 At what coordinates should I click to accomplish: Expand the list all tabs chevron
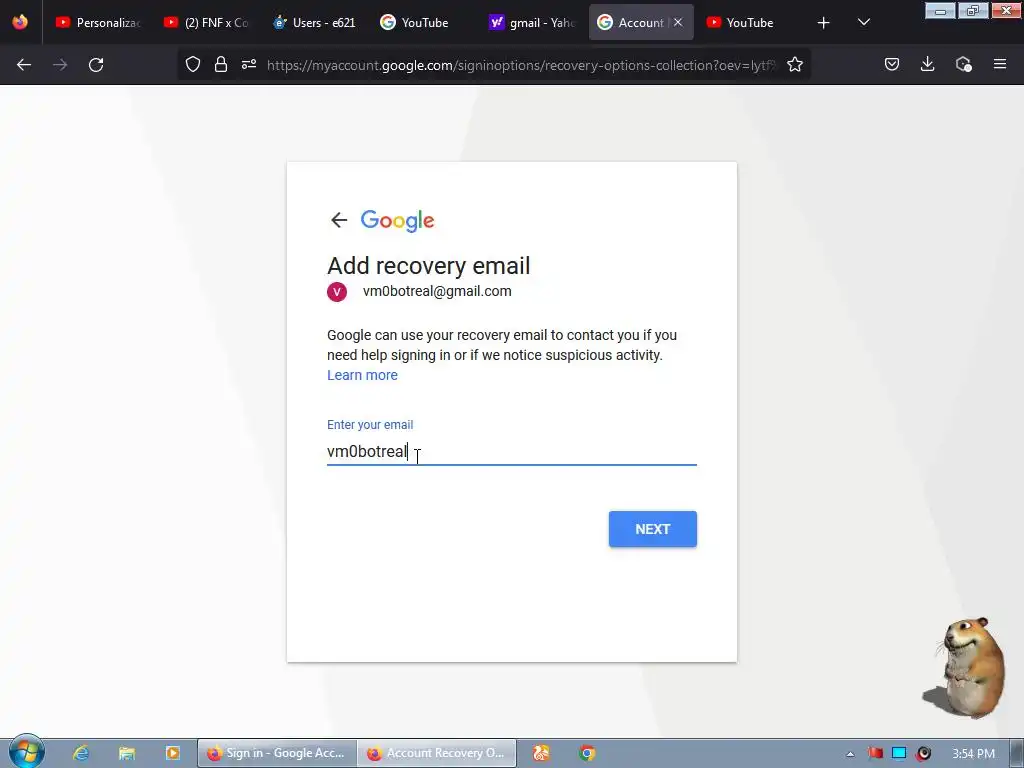pos(863,23)
